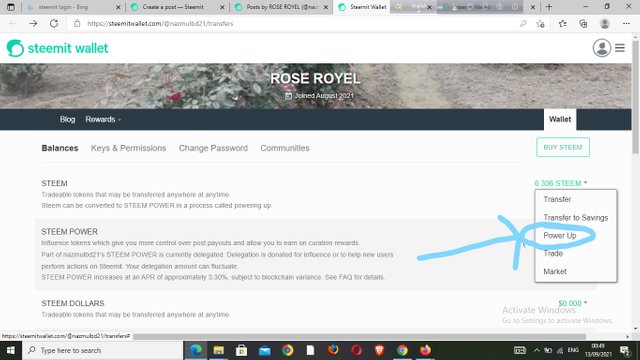
Task: Open Change Password tab
Action: click(x=213, y=148)
